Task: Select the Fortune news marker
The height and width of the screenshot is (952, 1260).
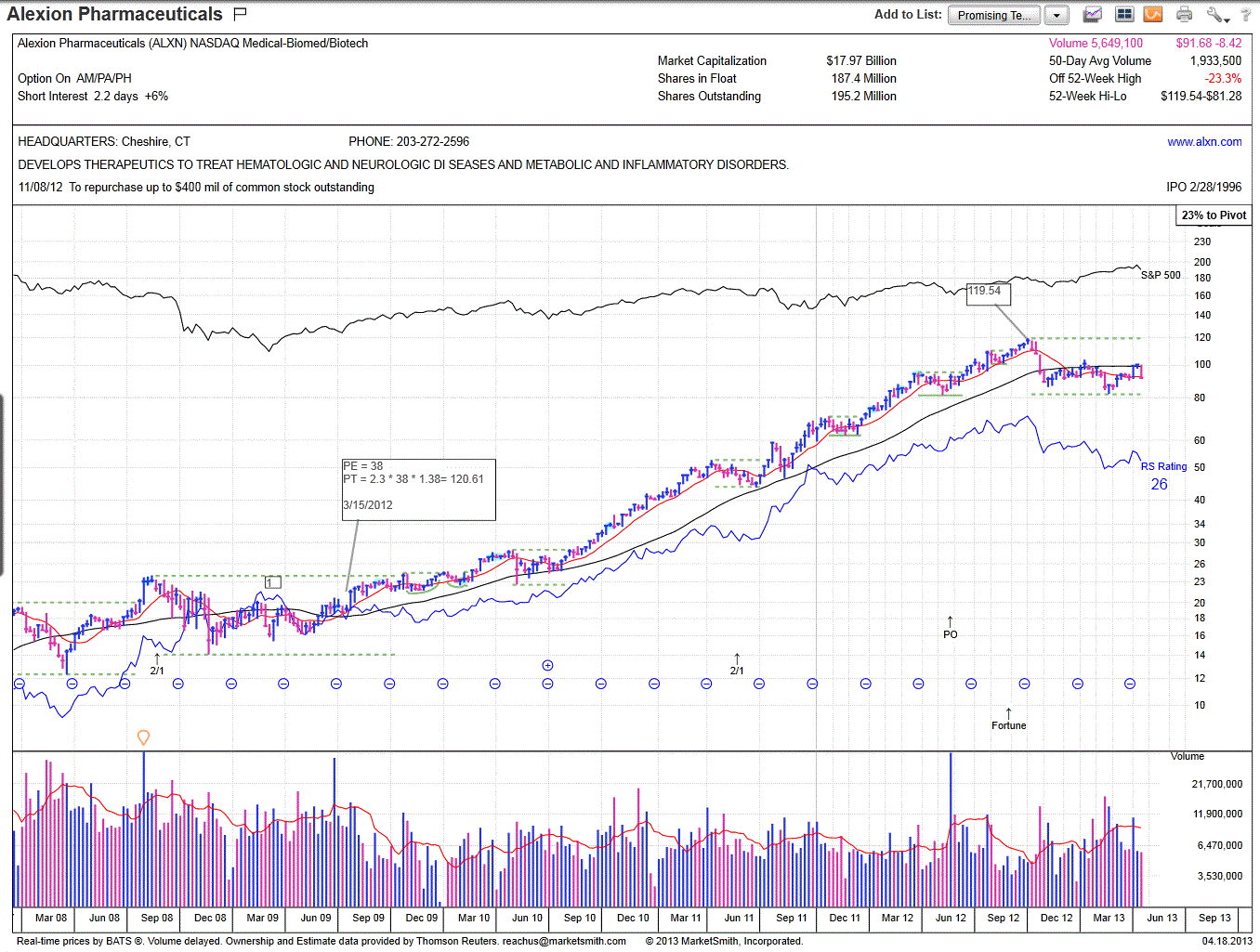Action: point(1008,719)
